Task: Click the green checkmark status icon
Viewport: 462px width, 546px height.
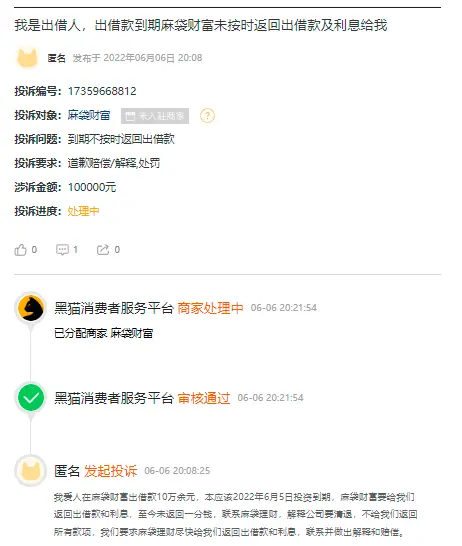Action: click(x=31, y=397)
